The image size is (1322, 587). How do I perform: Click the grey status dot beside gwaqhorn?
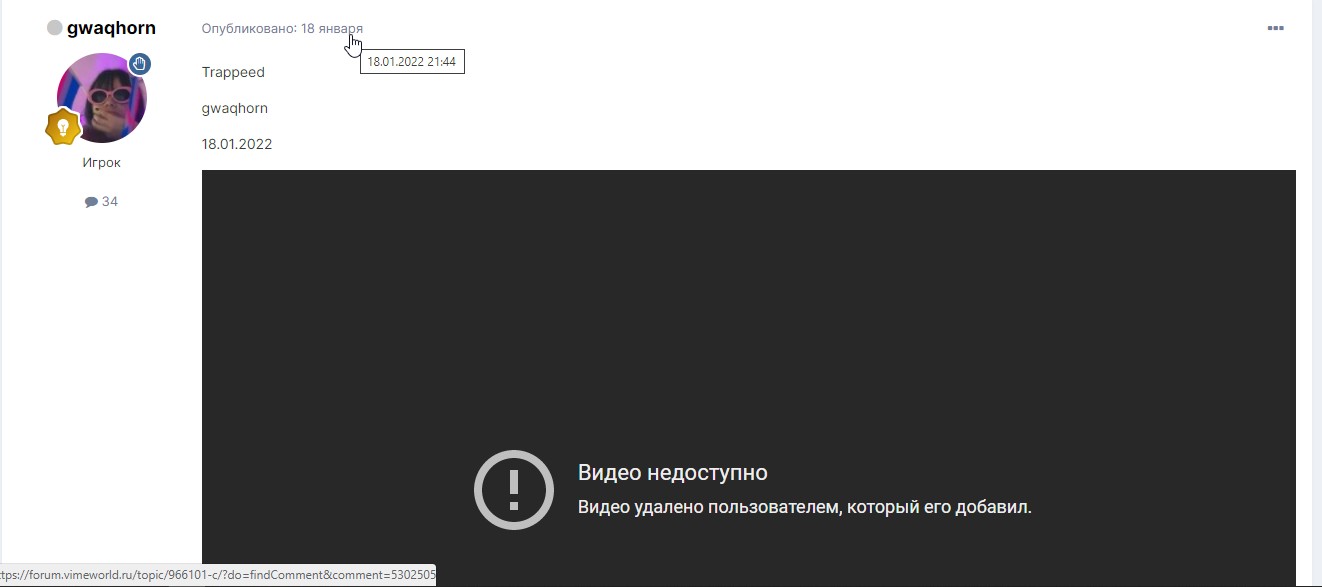tap(54, 27)
